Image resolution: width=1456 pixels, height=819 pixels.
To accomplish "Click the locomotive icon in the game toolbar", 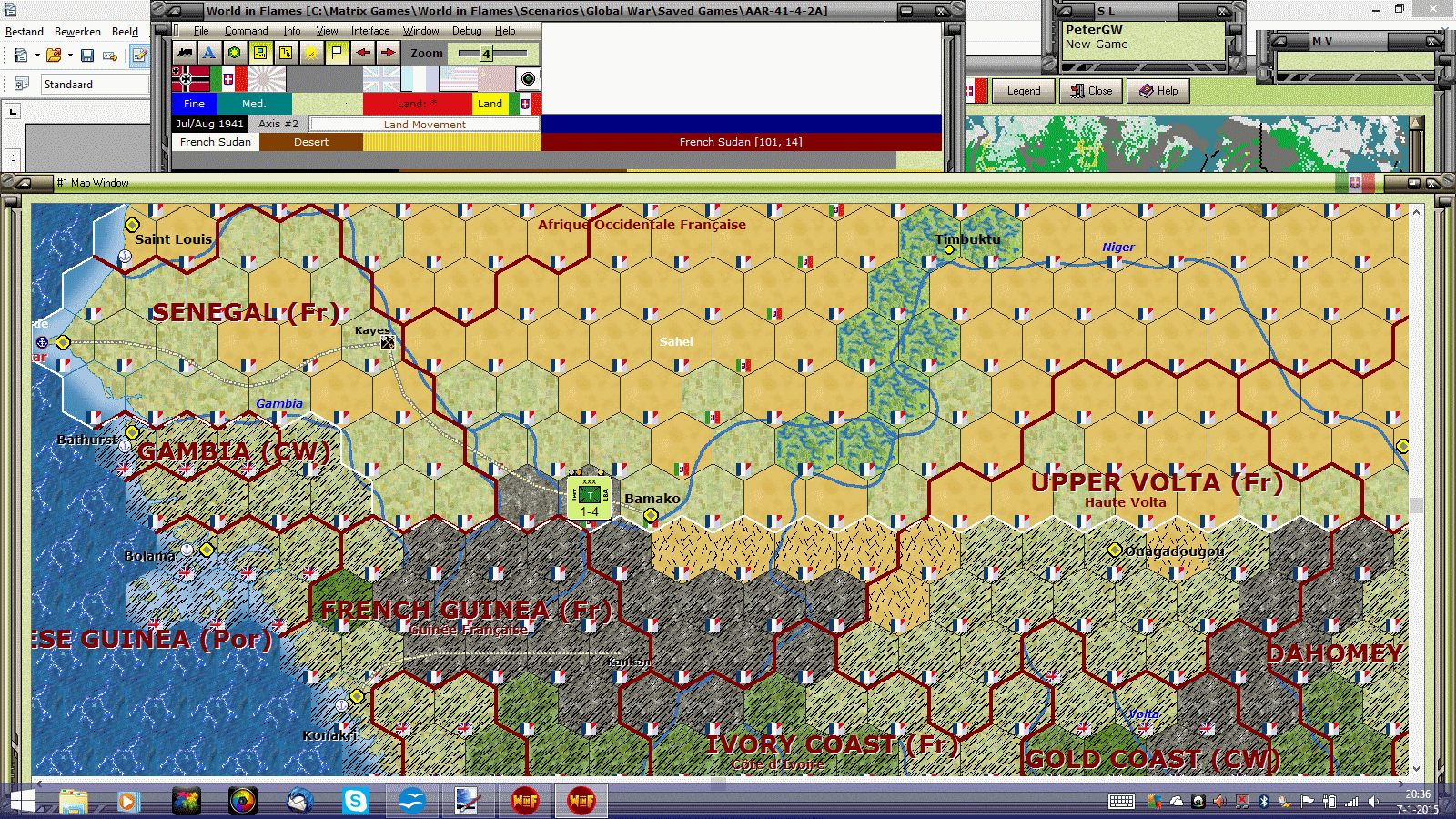I will (185, 53).
